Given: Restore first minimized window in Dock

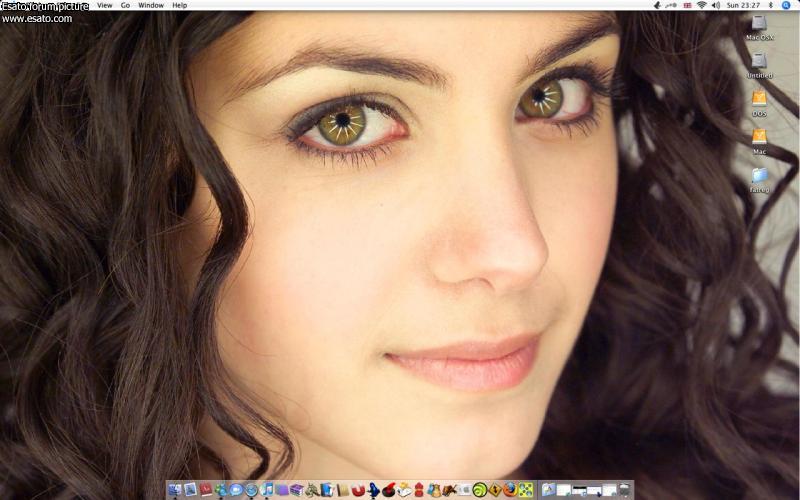Looking at the screenshot, I should click(564, 490).
